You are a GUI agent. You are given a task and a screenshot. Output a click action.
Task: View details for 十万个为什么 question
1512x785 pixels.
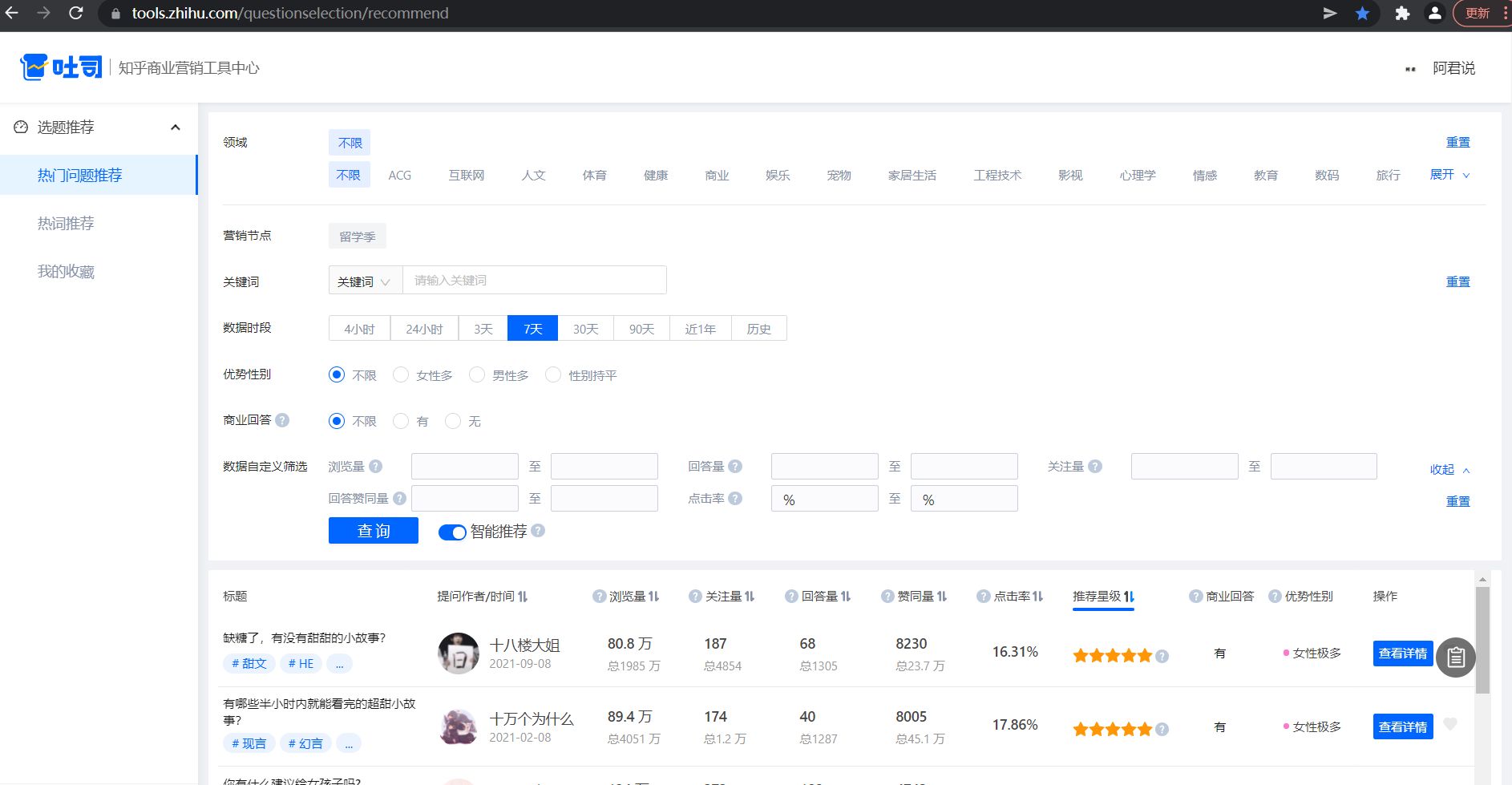(1403, 726)
